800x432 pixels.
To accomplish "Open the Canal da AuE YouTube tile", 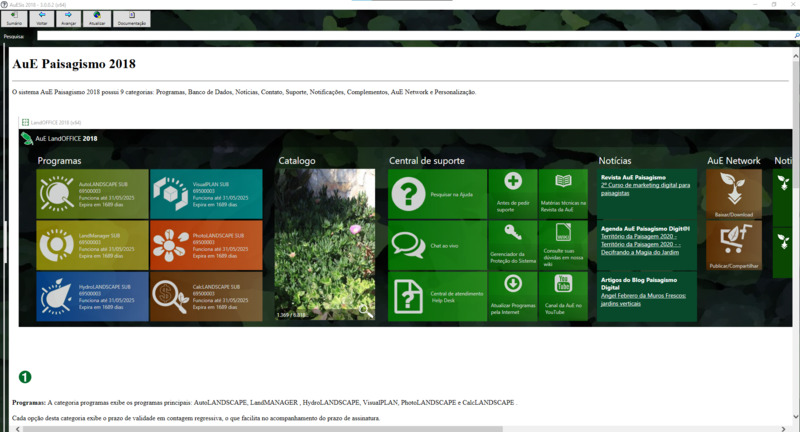I will [563, 296].
